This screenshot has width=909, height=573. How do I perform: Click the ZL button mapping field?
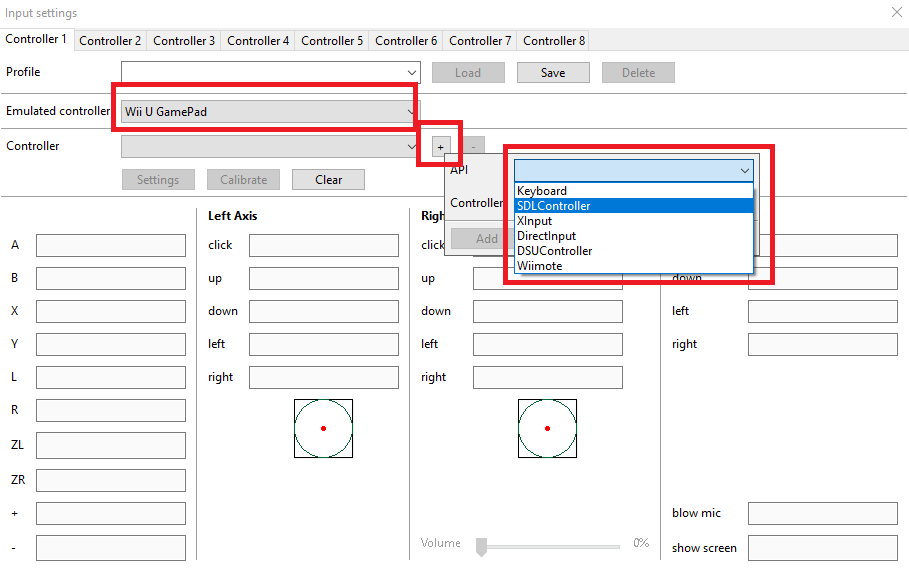111,445
